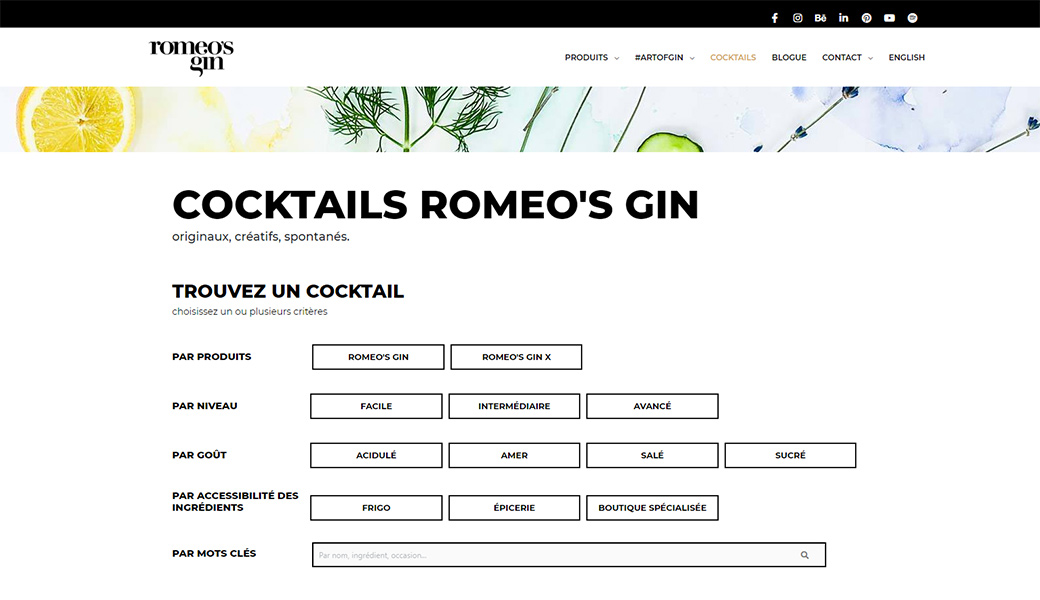This screenshot has width=1040, height=600.
Task: Open the Spotify social icon
Action: click(913, 18)
